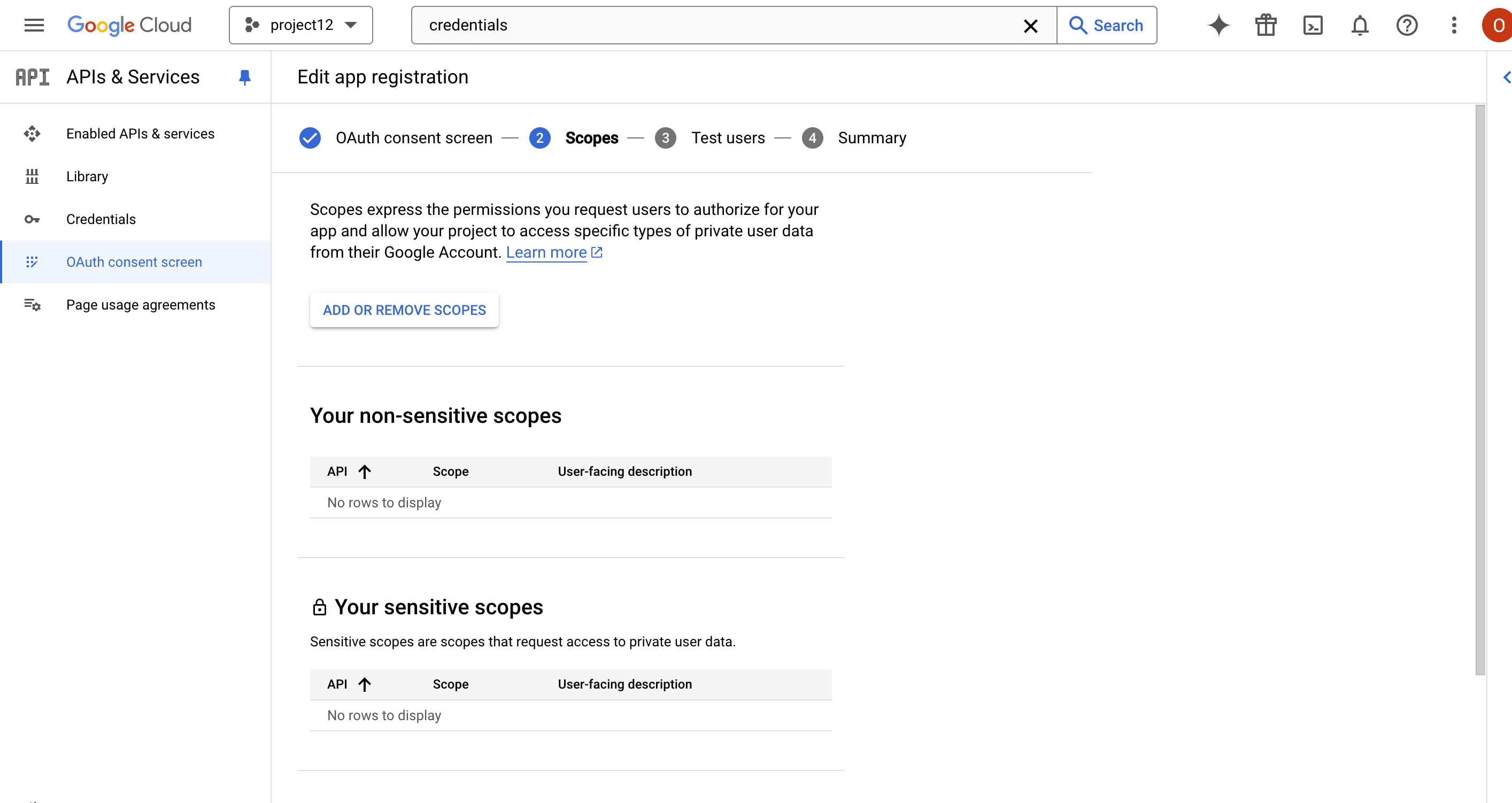Open Library in the sidebar
This screenshot has width=1512, height=803.
136,176
